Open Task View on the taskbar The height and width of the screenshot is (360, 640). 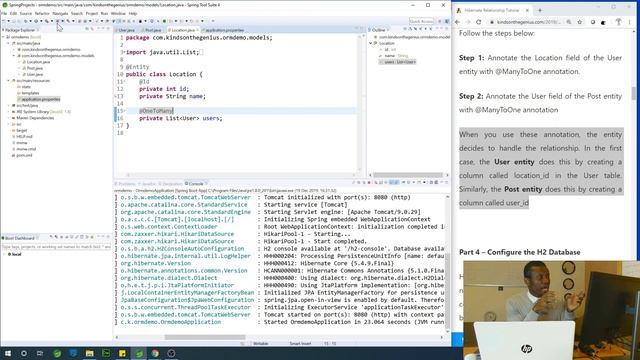point(40,353)
